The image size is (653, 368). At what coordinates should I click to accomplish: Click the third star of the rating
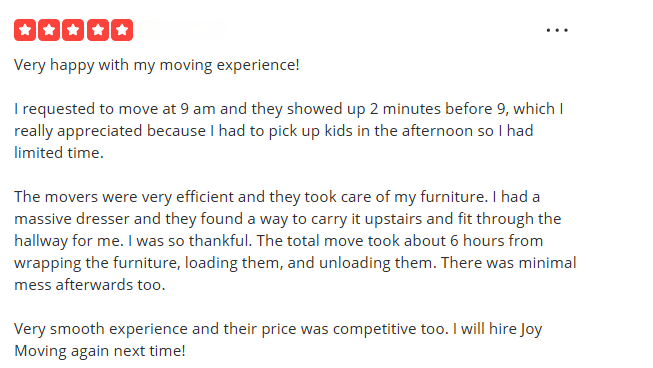[73, 30]
